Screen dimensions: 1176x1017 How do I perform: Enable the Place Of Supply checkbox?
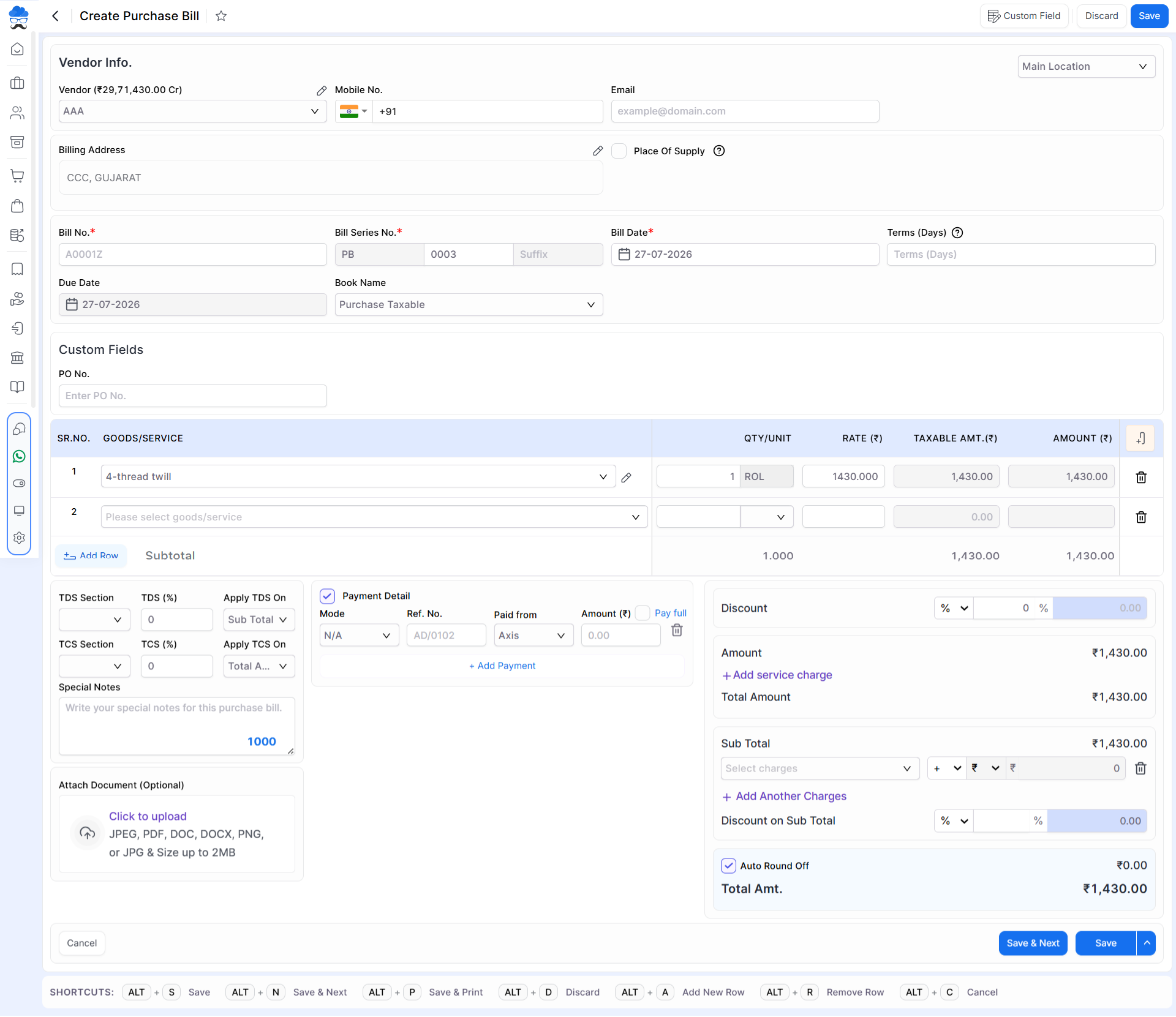click(619, 151)
